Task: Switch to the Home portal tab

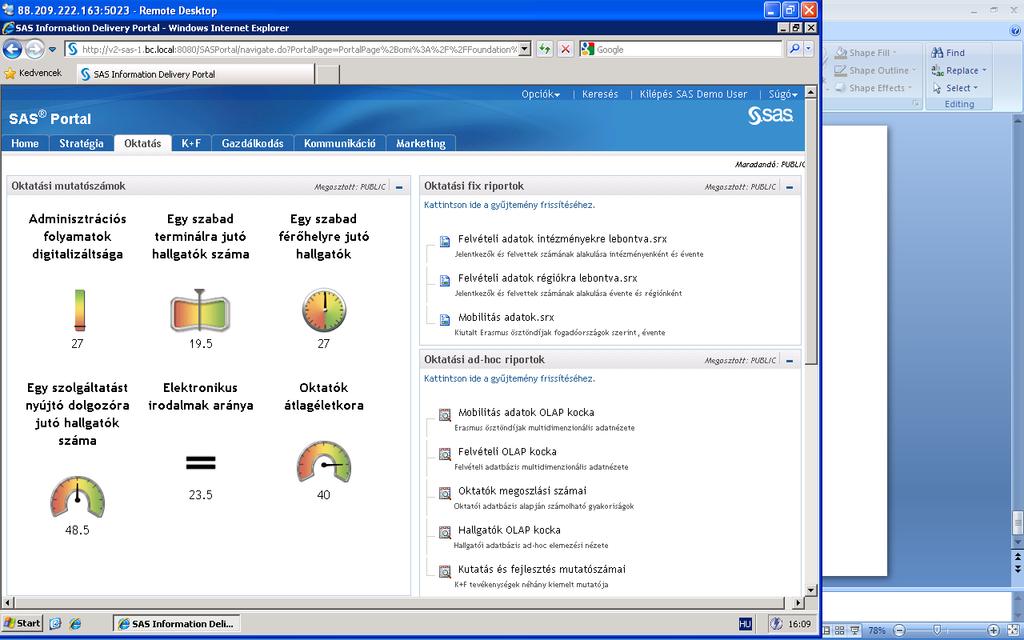Action: 25,143
